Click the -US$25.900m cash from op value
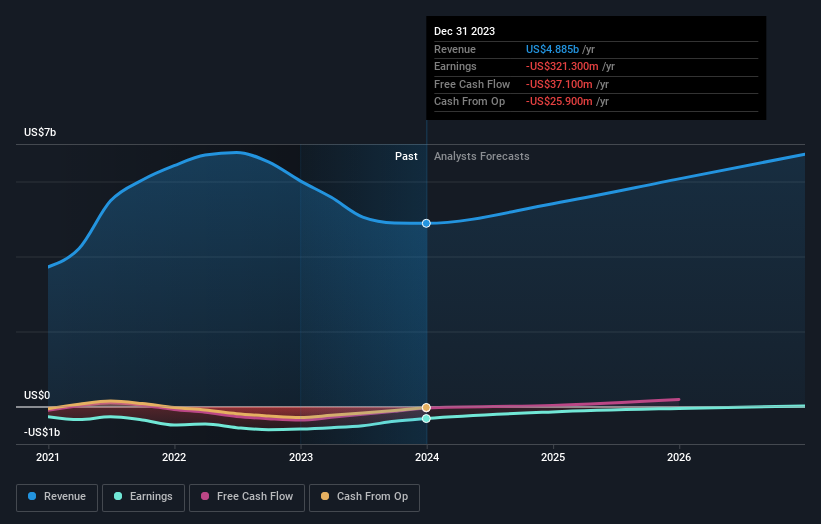The width and height of the screenshot is (821, 524). (559, 102)
